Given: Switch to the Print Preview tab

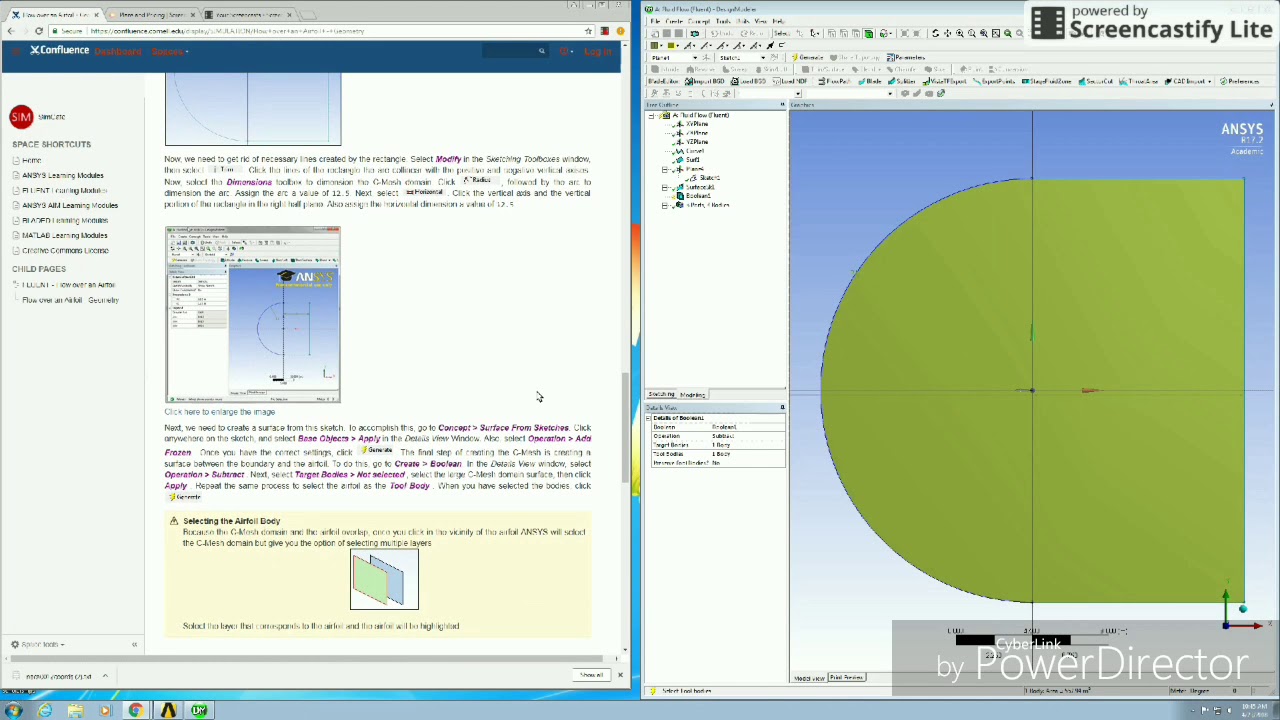Looking at the screenshot, I should (x=846, y=678).
